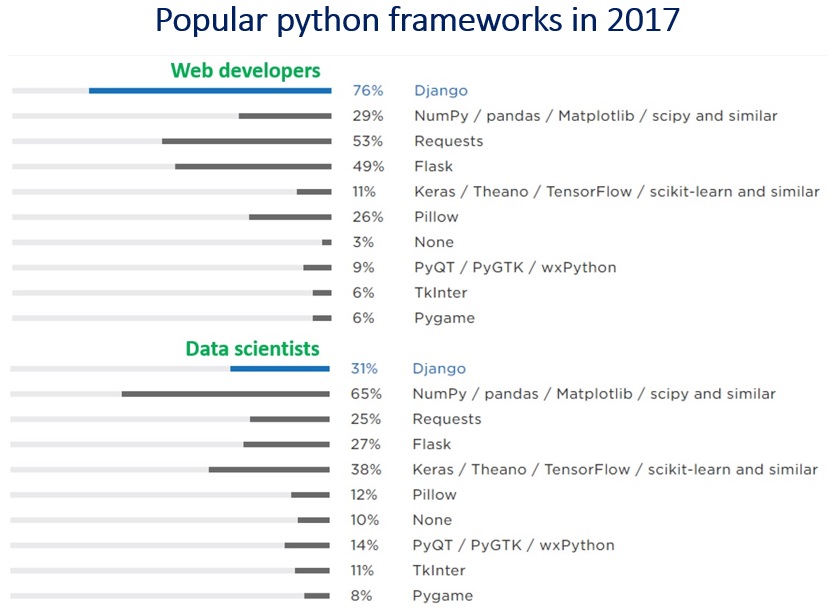Click the Keras / Theano label beside 11%
Screen dimensions: 828x614
pyautogui.click(x=616, y=191)
